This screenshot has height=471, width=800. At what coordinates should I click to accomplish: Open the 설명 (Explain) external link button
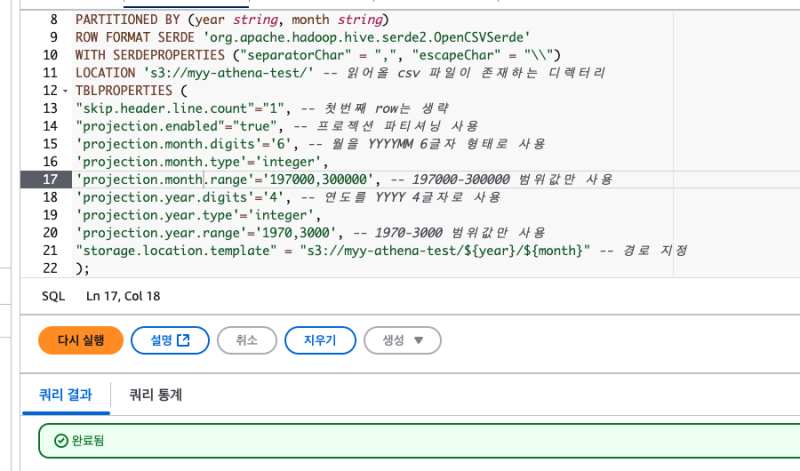coord(168,340)
